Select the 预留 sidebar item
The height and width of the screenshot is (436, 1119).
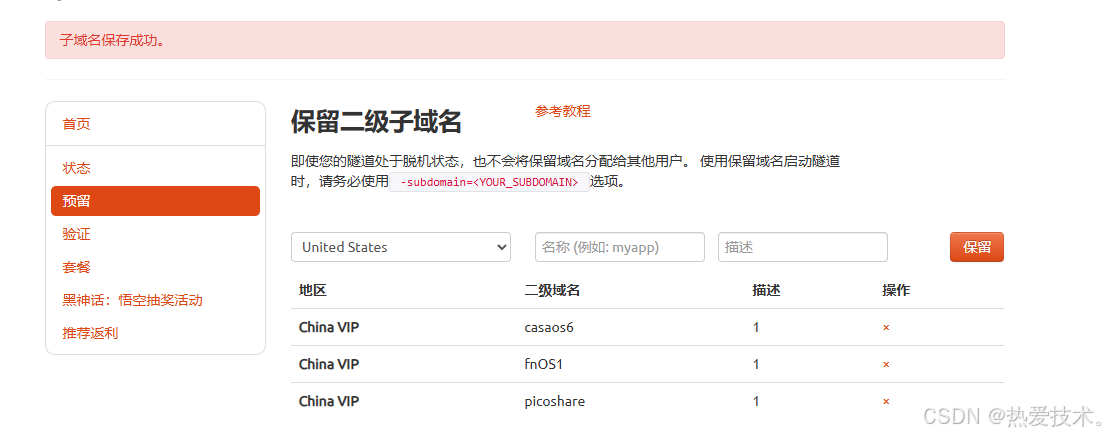click(156, 201)
